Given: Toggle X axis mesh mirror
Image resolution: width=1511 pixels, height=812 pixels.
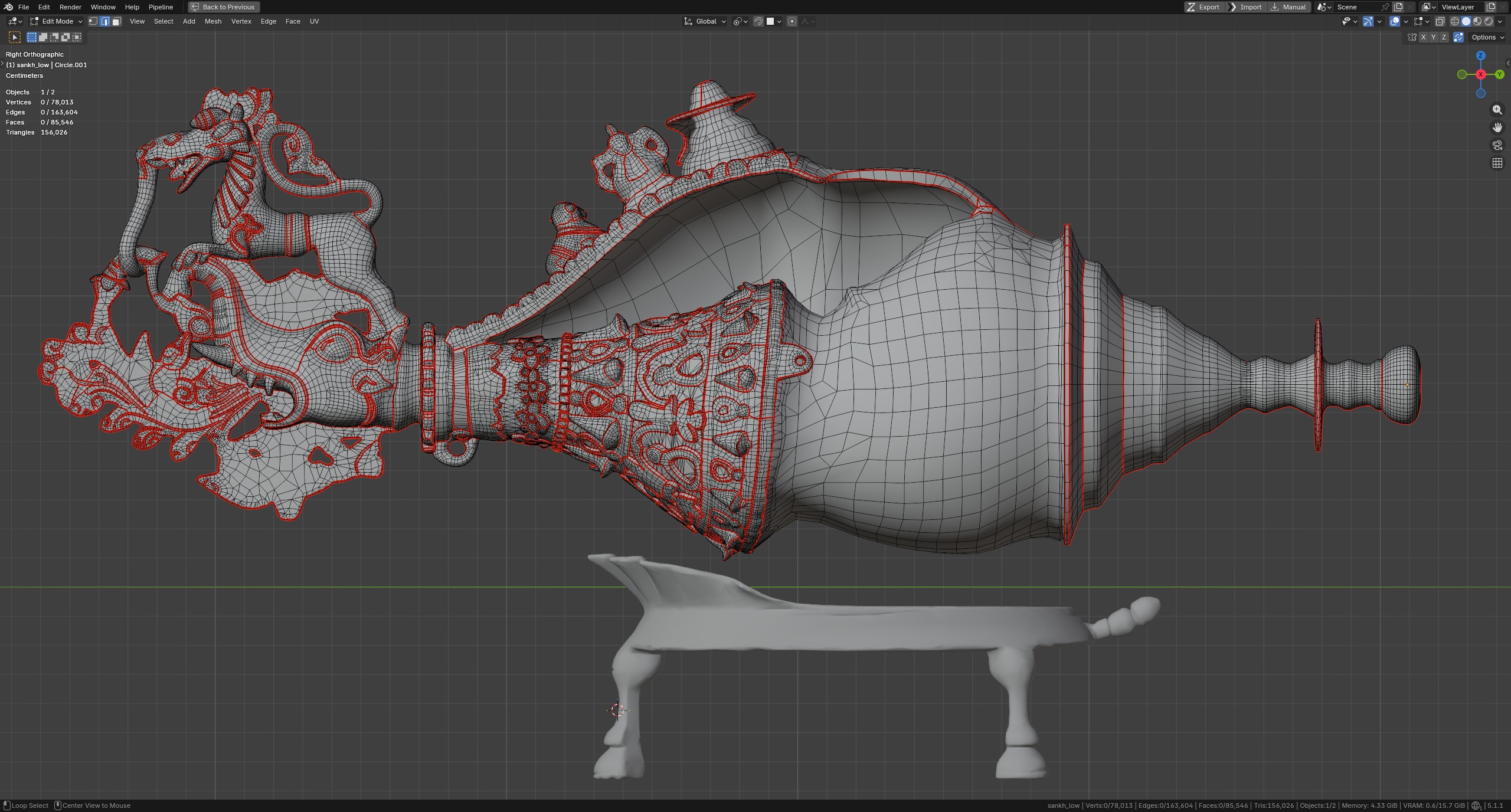Looking at the screenshot, I should pyautogui.click(x=1423, y=37).
